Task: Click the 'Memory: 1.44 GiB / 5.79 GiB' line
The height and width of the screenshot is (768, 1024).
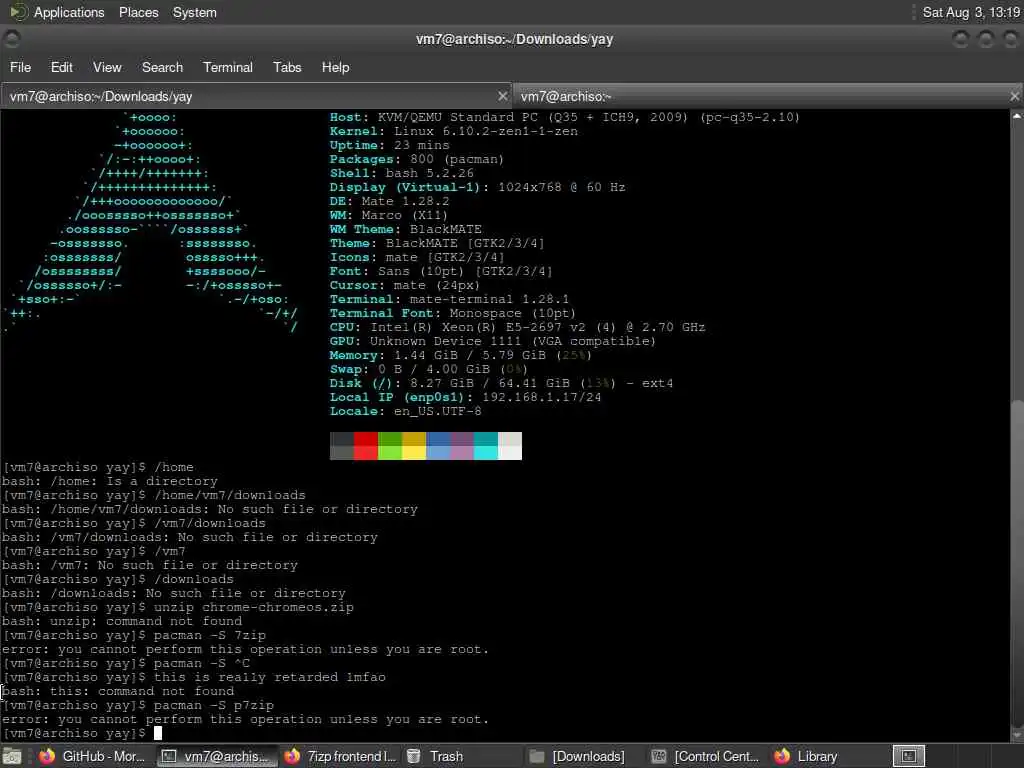Action: click(x=460, y=355)
